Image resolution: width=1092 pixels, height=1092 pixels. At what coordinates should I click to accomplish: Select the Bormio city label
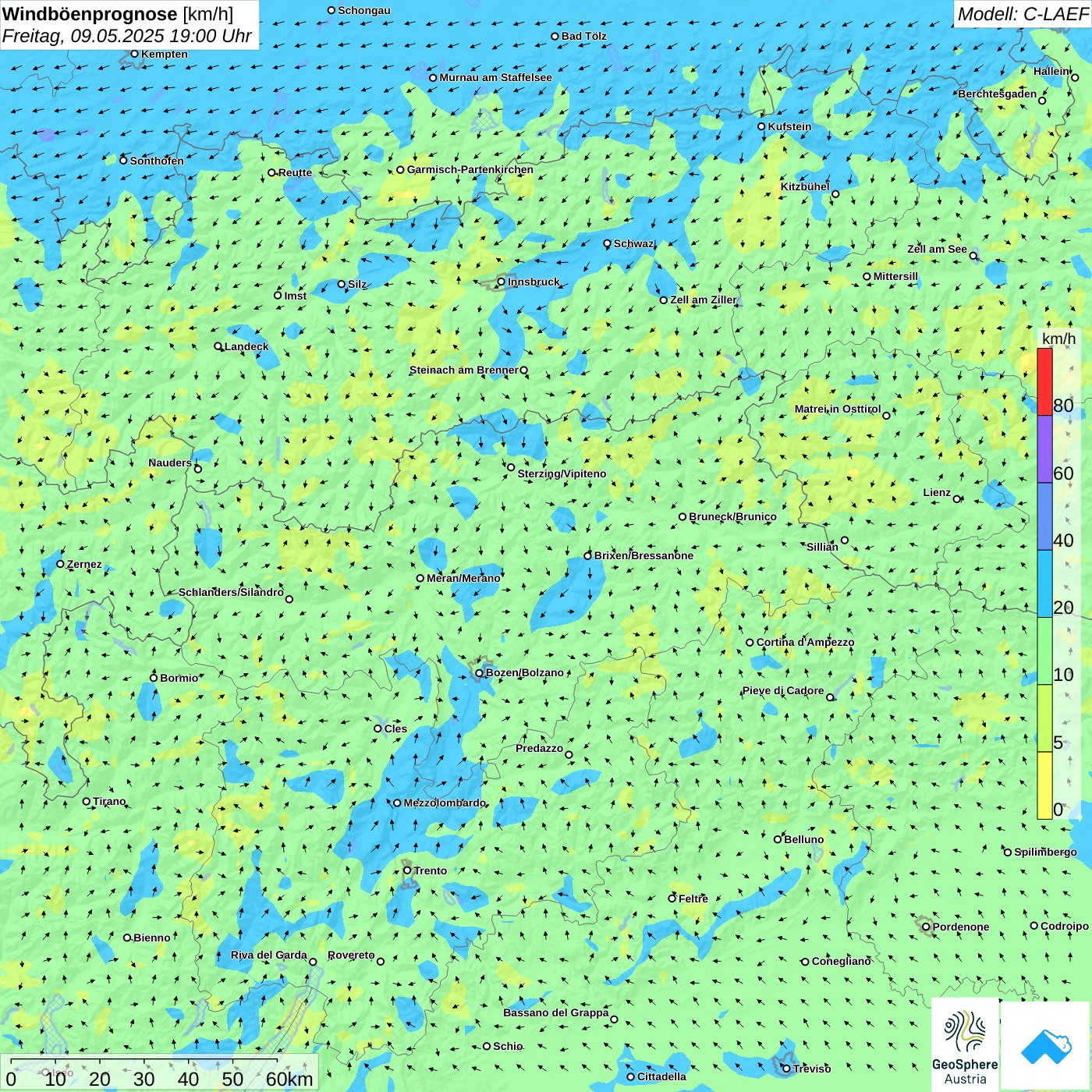pos(179,678)
